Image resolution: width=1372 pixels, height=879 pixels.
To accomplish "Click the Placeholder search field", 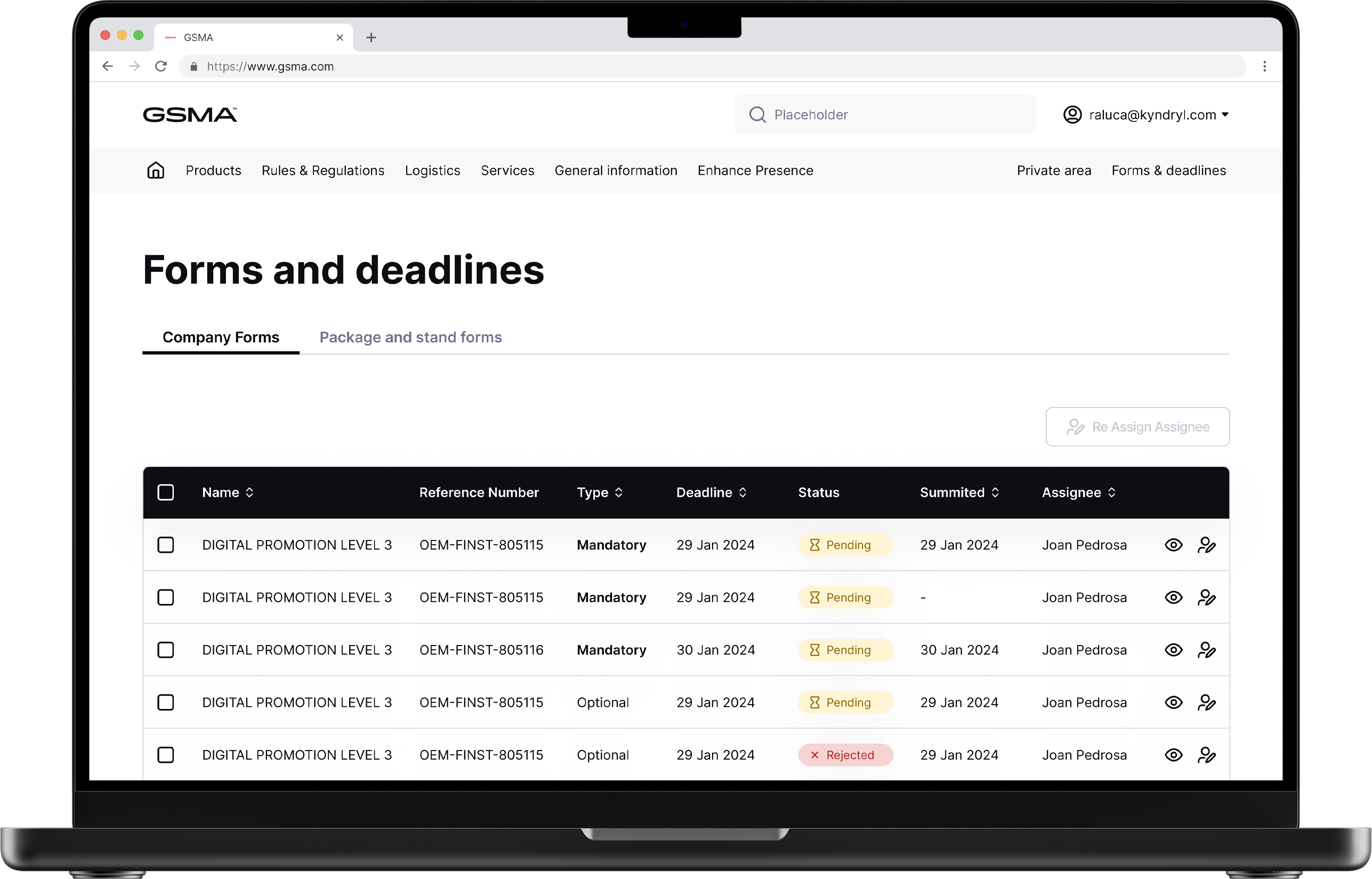I will 885,115.
